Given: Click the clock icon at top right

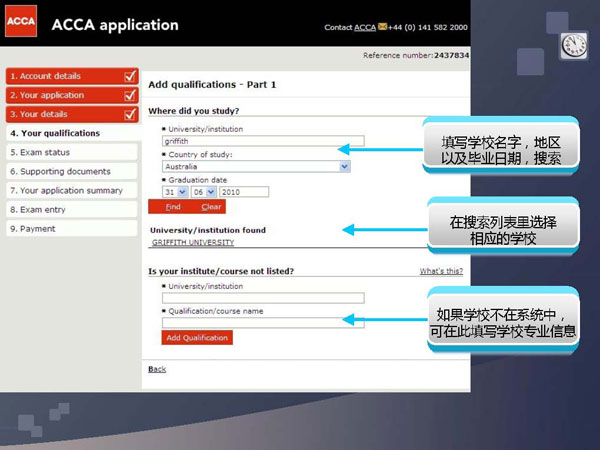Looking at the screenshot, I should [x=574, y=45].
